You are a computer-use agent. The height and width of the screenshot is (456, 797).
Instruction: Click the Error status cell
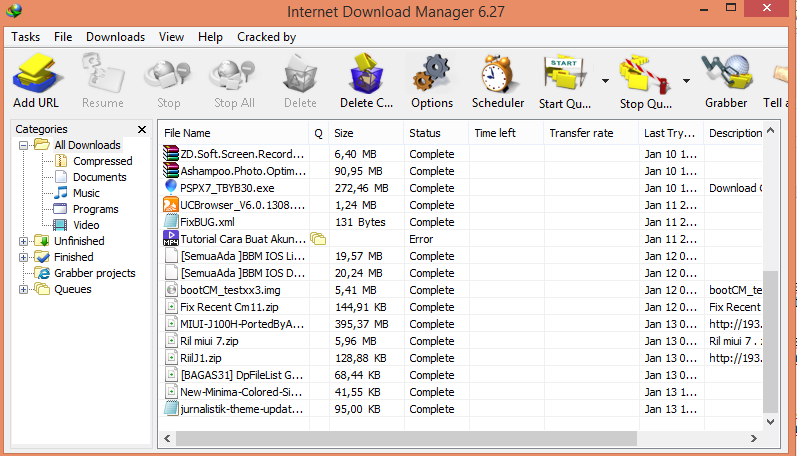421,239
